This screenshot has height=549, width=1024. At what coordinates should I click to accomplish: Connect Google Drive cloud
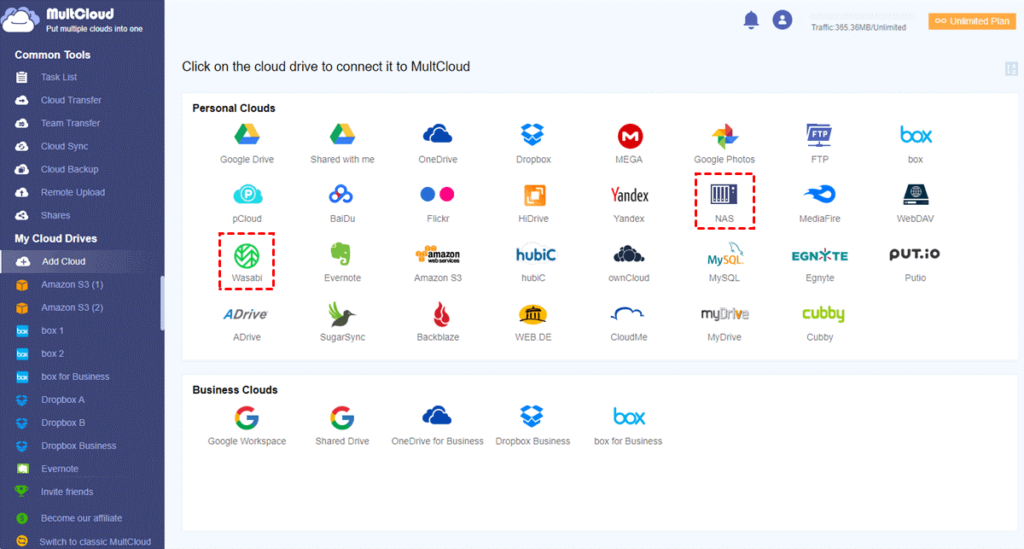[247, 144]
